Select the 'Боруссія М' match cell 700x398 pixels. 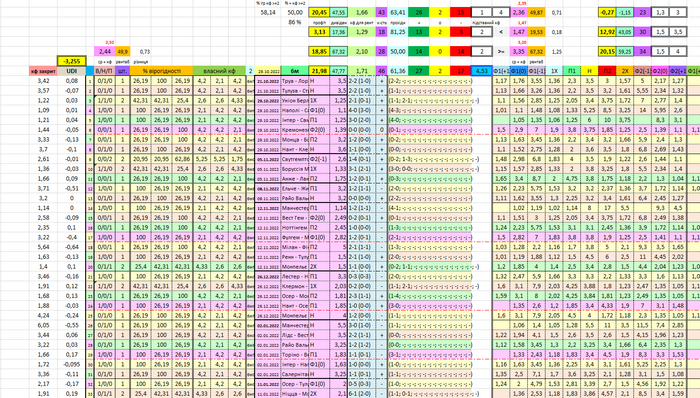point(295,169)
